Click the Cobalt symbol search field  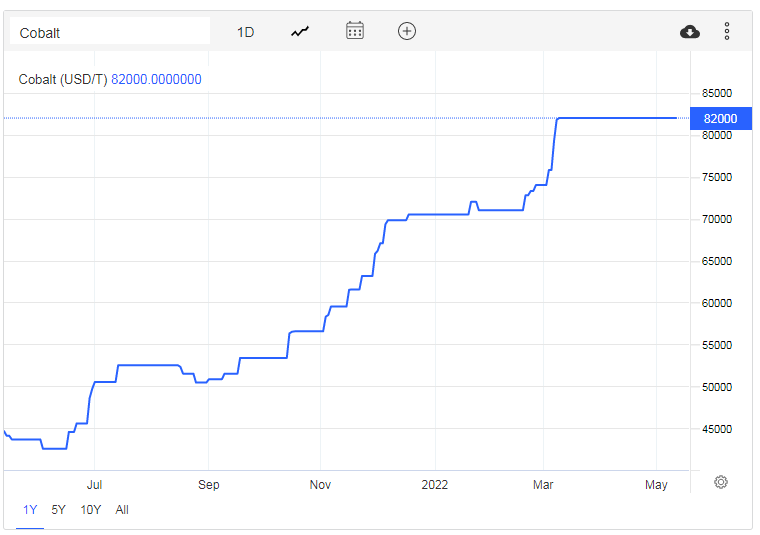[110, 32]
